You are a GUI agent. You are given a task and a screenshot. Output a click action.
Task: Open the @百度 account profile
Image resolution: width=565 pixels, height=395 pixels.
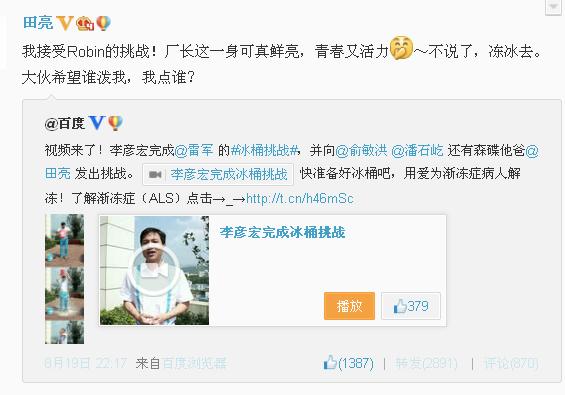[65, 124]
